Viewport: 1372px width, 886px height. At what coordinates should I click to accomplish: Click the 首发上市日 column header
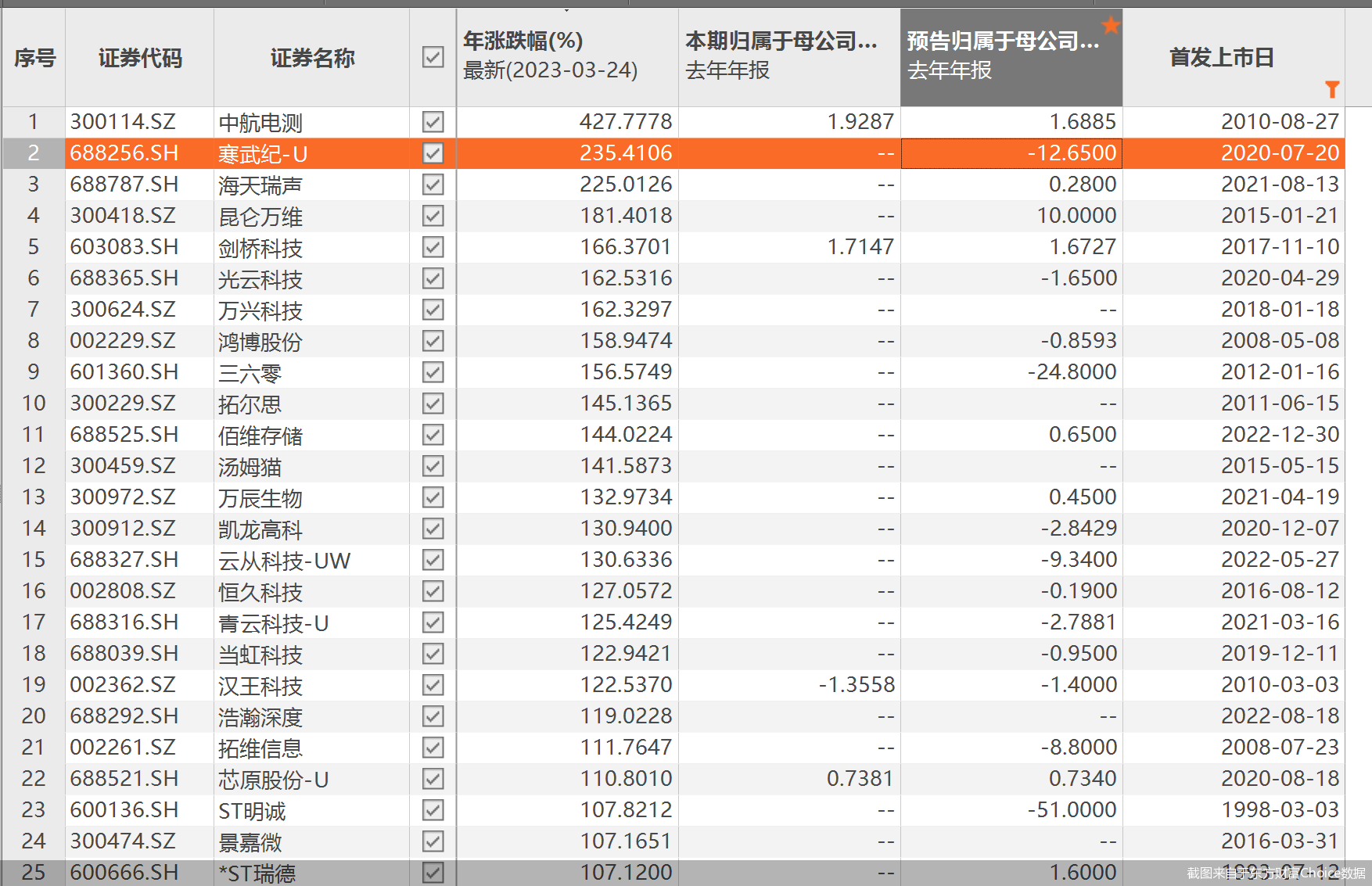pos(1221,57)
